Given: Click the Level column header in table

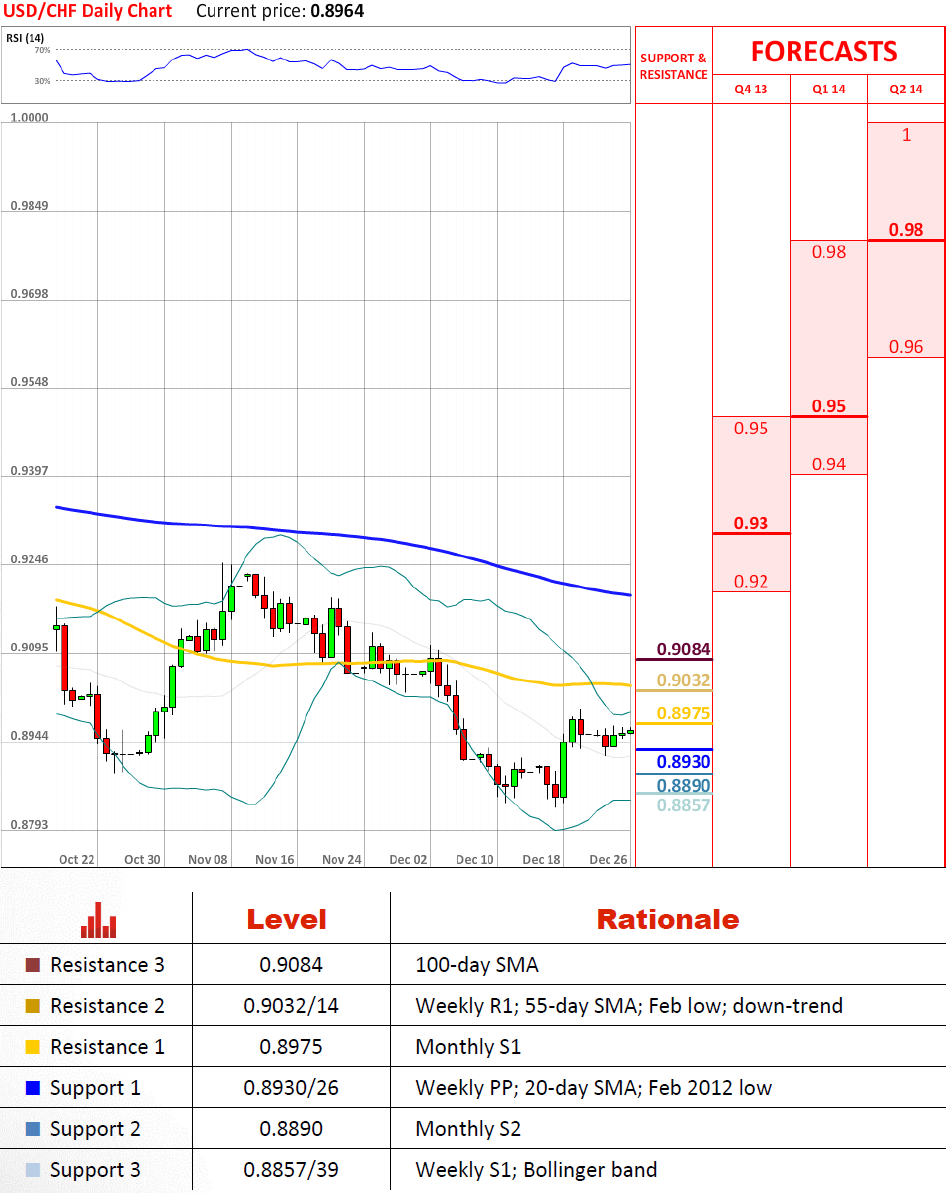Looking at the screenshot, I should pos(286,920).
